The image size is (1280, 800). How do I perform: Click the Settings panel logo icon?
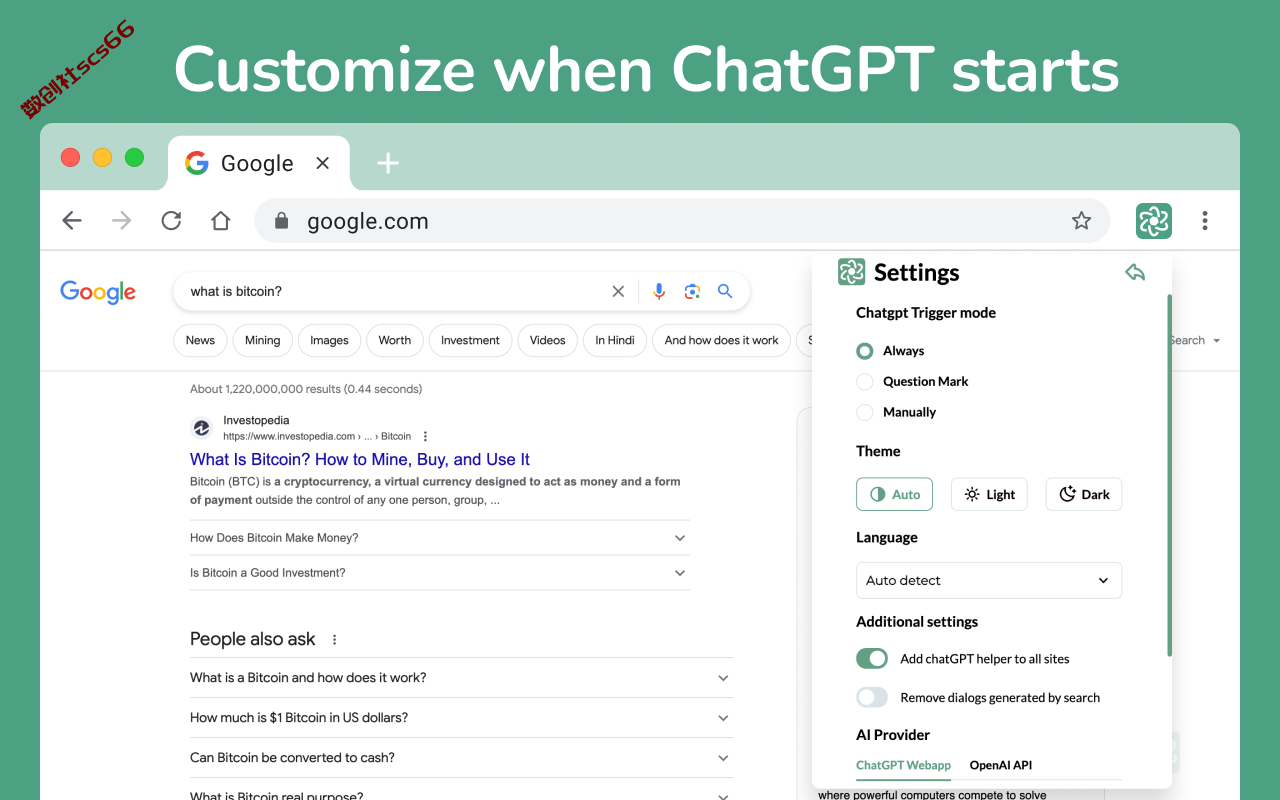tap(851, 272)
